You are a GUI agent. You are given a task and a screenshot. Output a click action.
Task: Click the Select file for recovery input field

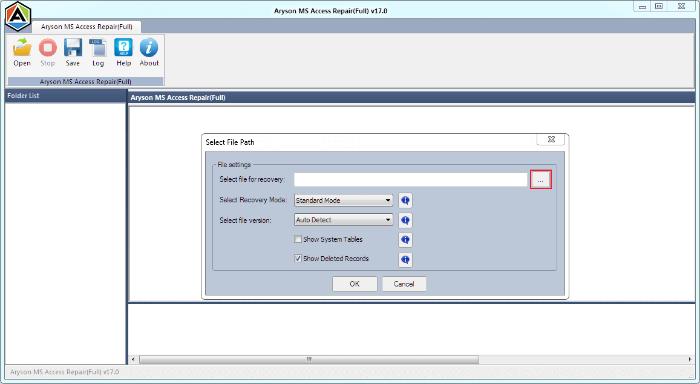pos(411,179)
